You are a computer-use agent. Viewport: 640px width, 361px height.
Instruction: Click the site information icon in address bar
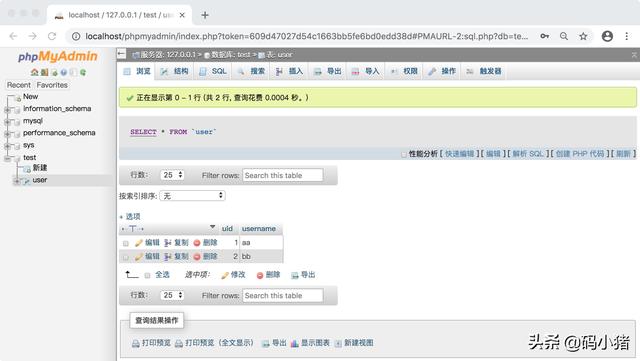coord(76,36)
